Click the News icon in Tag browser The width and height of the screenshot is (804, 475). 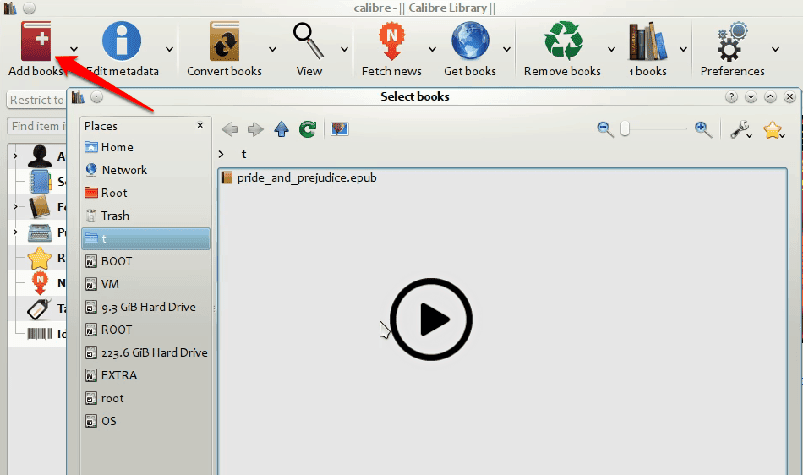click(40, 283)
